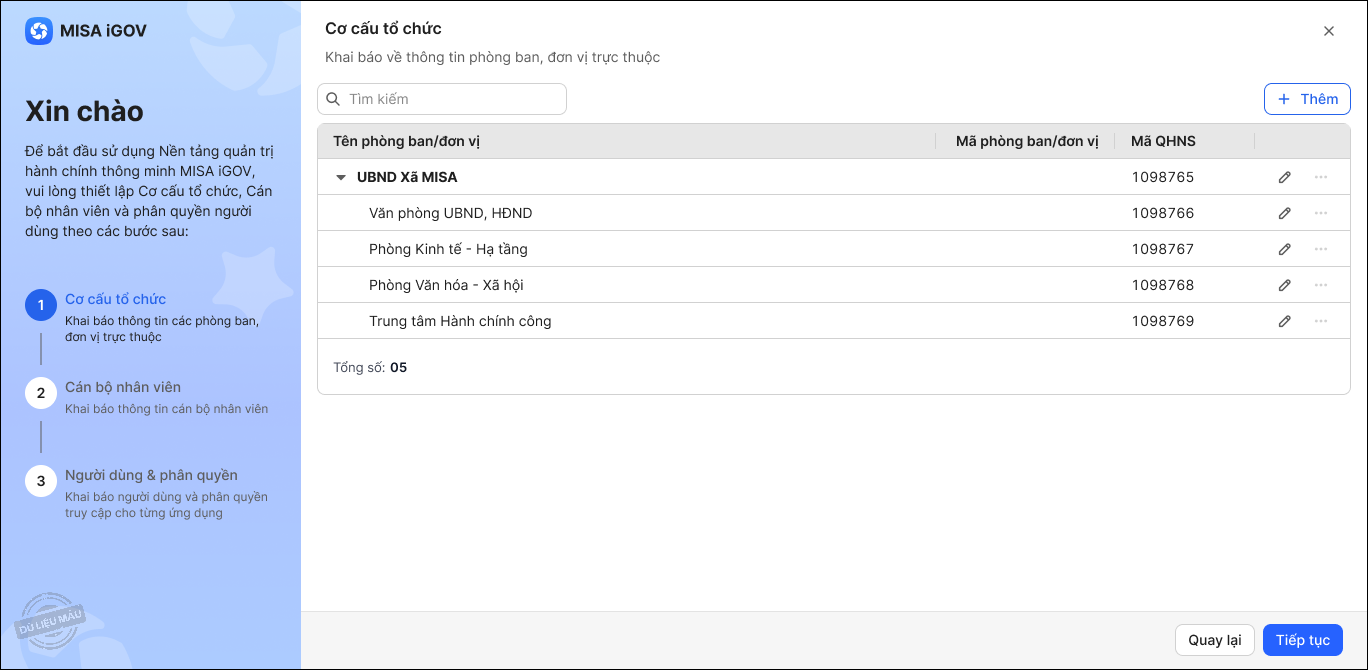Open more options for UBND Xã MISA
Image resolution: width=1368 pixels, height=670 pixels.
point(1321,177)
